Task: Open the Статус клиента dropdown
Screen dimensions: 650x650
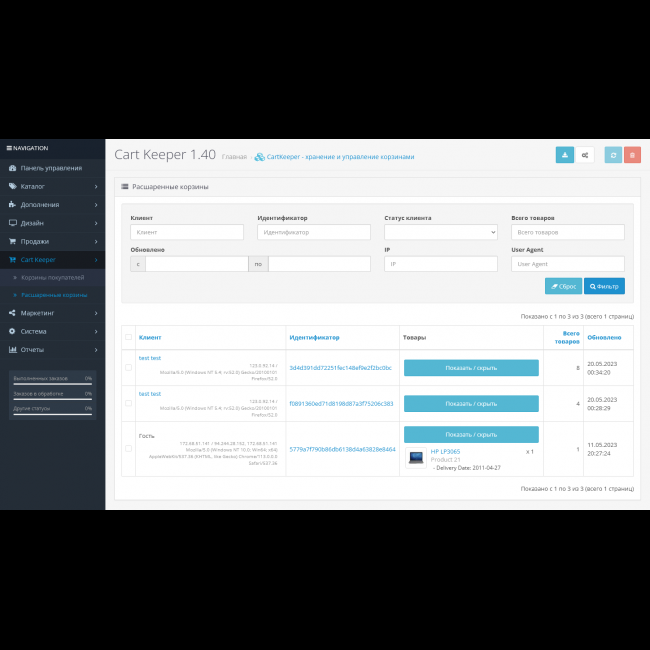Action: (x=440, y=232)
